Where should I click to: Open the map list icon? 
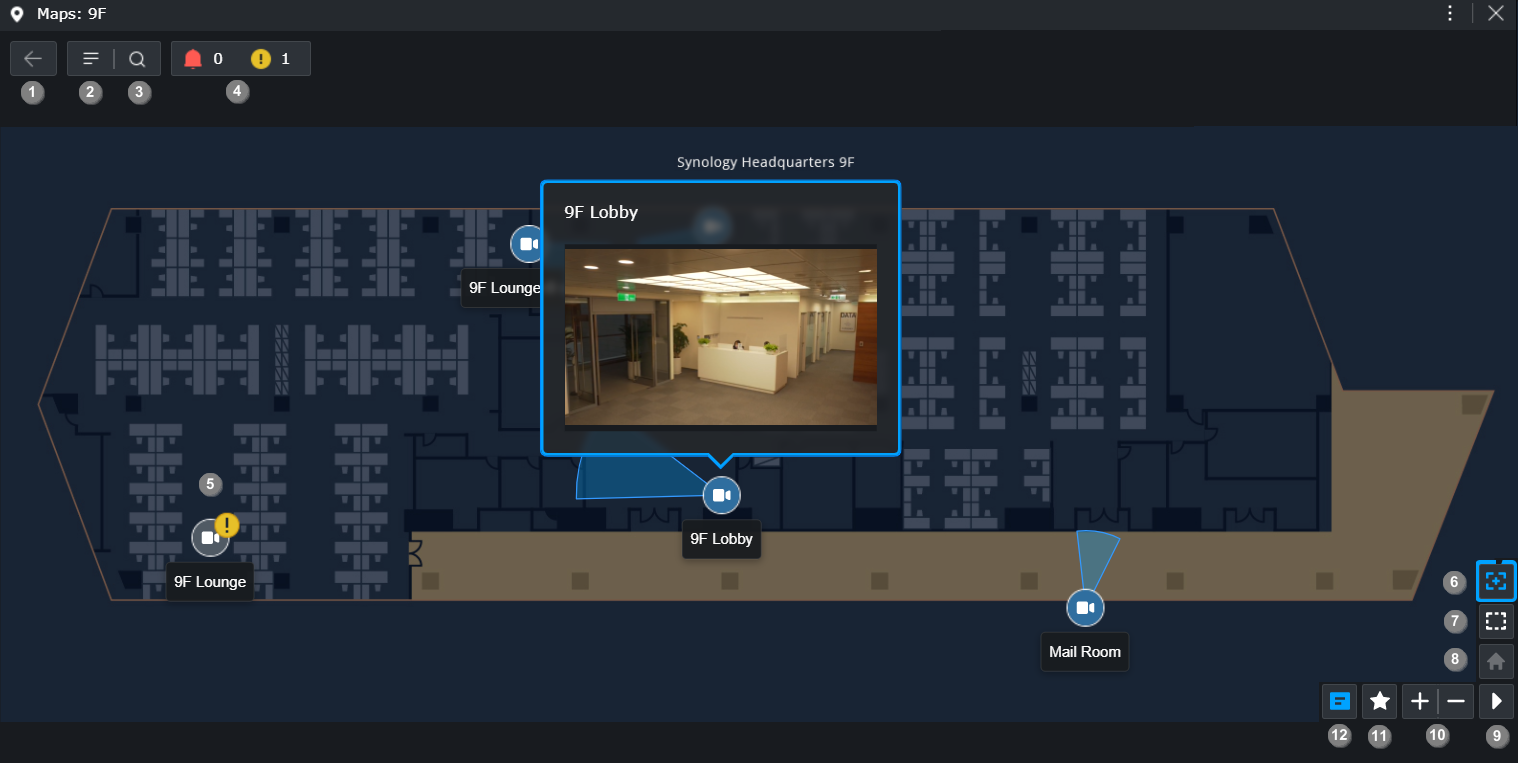click(x=90, y=58)
